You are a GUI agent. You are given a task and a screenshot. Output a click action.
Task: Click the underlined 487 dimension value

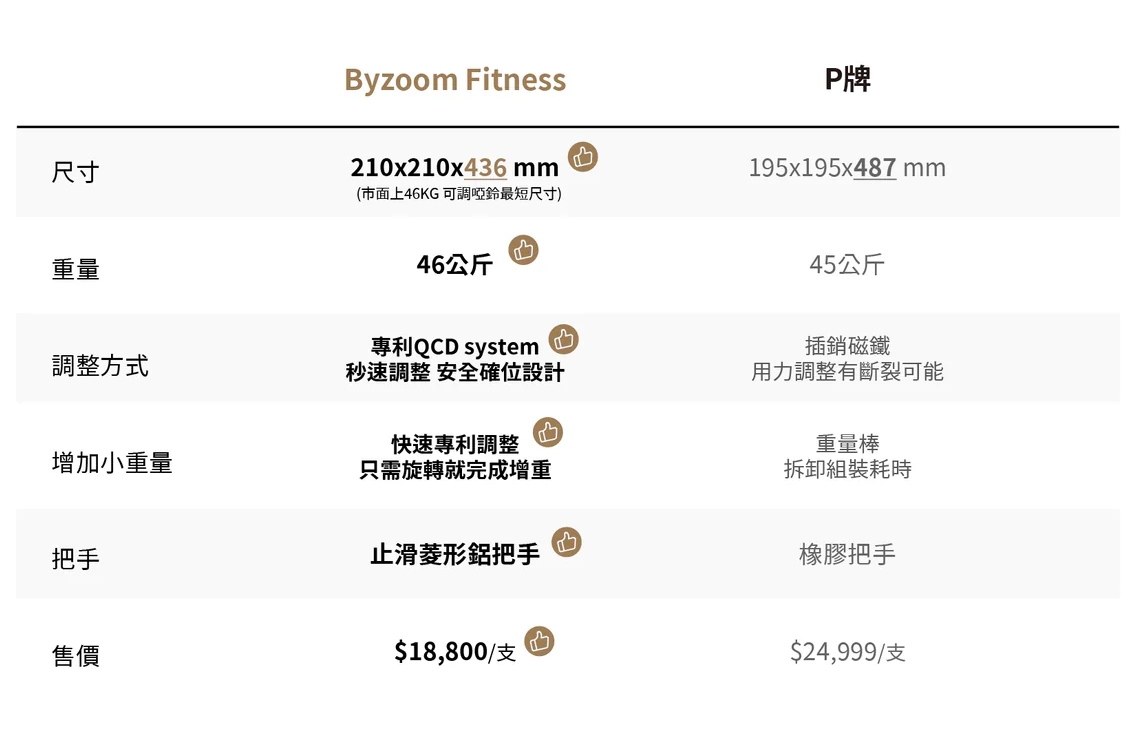click(x=875, y=168)
